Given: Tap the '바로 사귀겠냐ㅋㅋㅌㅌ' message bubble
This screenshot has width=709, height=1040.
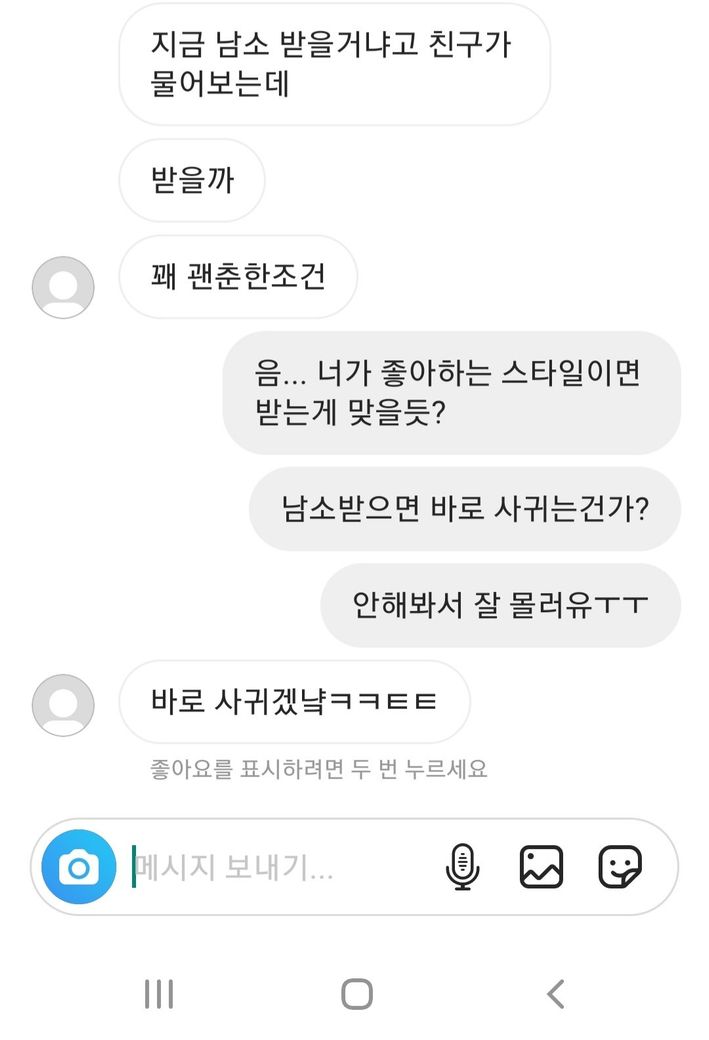Looking at the screenshot, I should 294,701.
